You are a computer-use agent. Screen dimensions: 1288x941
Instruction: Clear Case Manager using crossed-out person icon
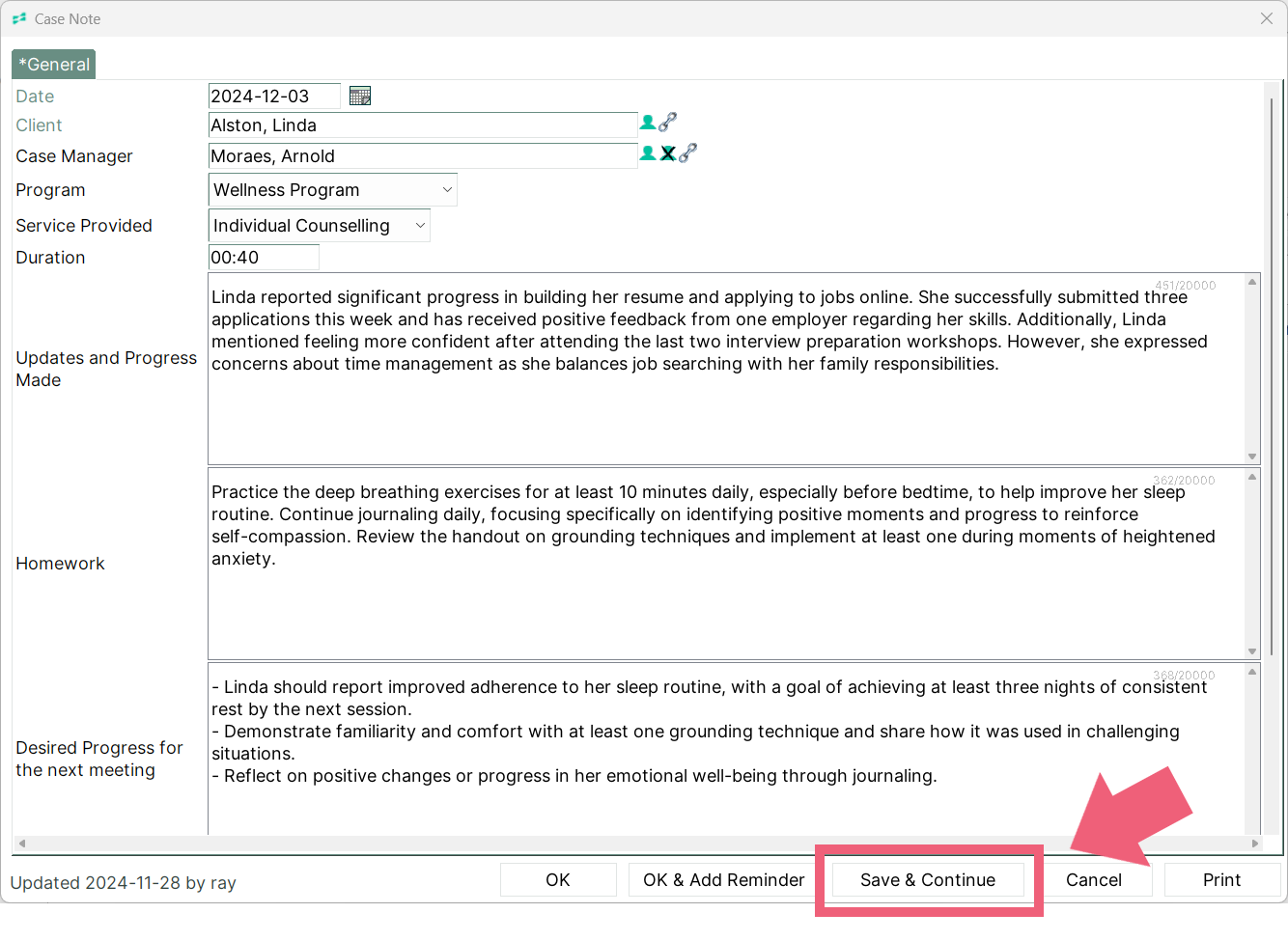point(668,153)
